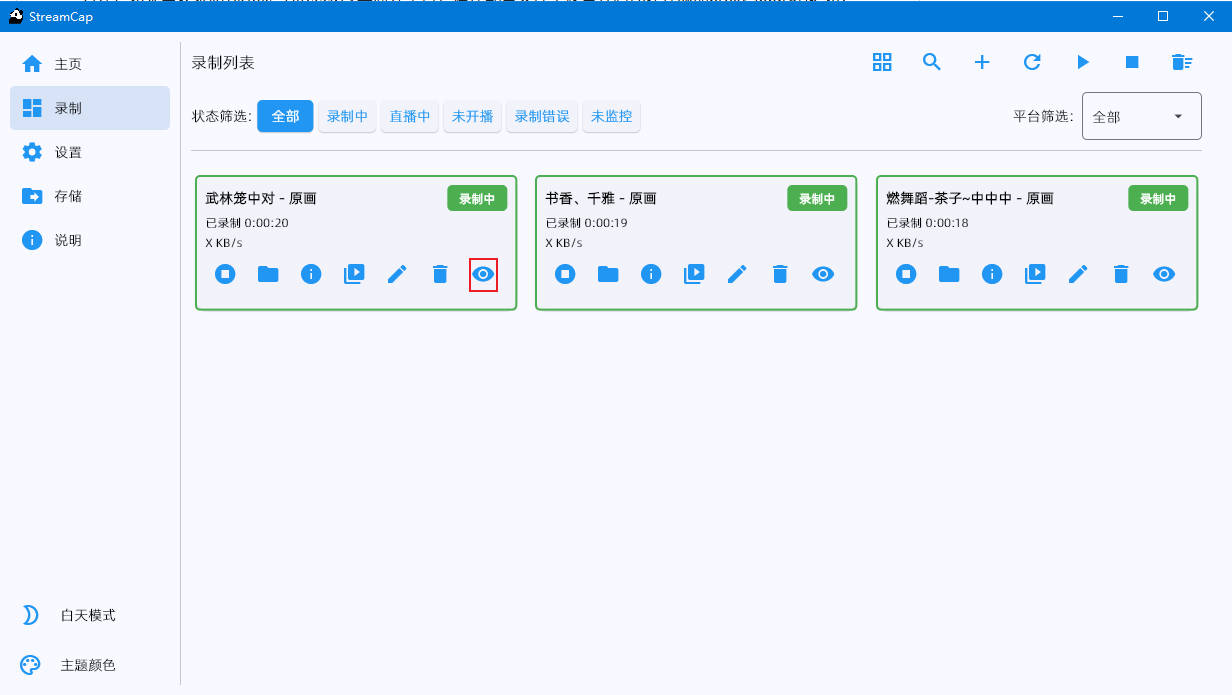Toggle monitoring eye on 燃舞蹈-茶子 card
This screenshot has width=1232, height=695.
1164,274
